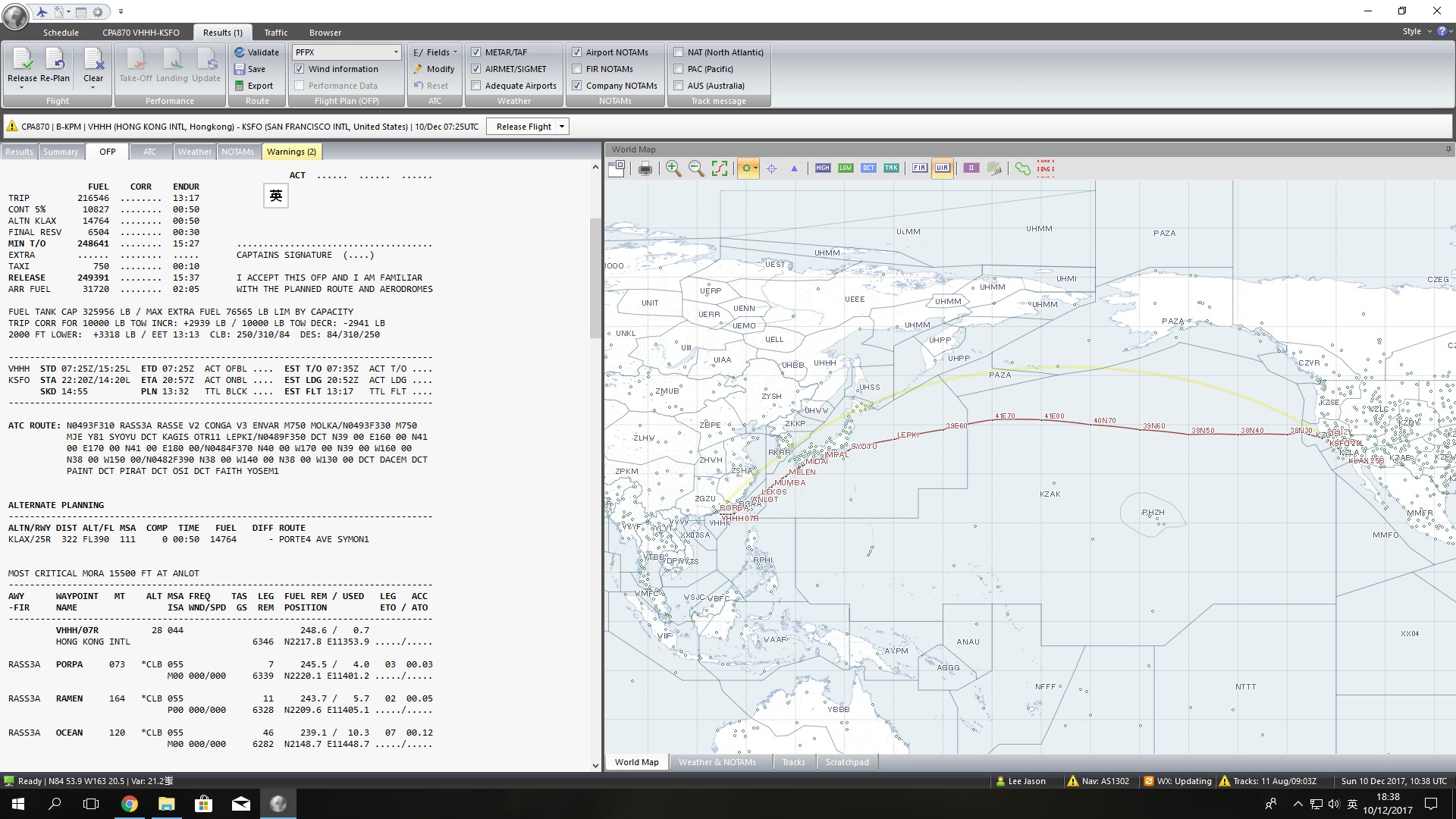Toggle the Airport NOTAMs checkbox

point(577,51)
